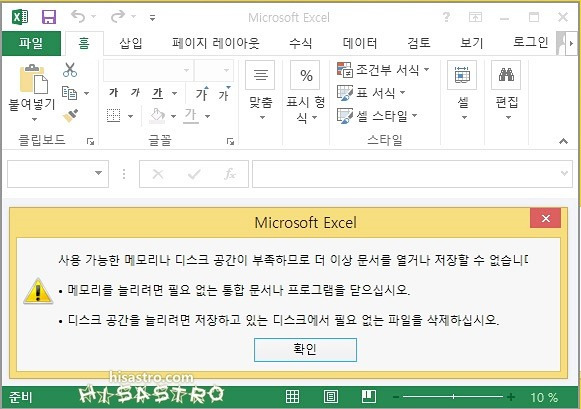Viewport: 581px width, 409px height.
Task: Cut selection with scissors icon
Action: pos(70,70)
